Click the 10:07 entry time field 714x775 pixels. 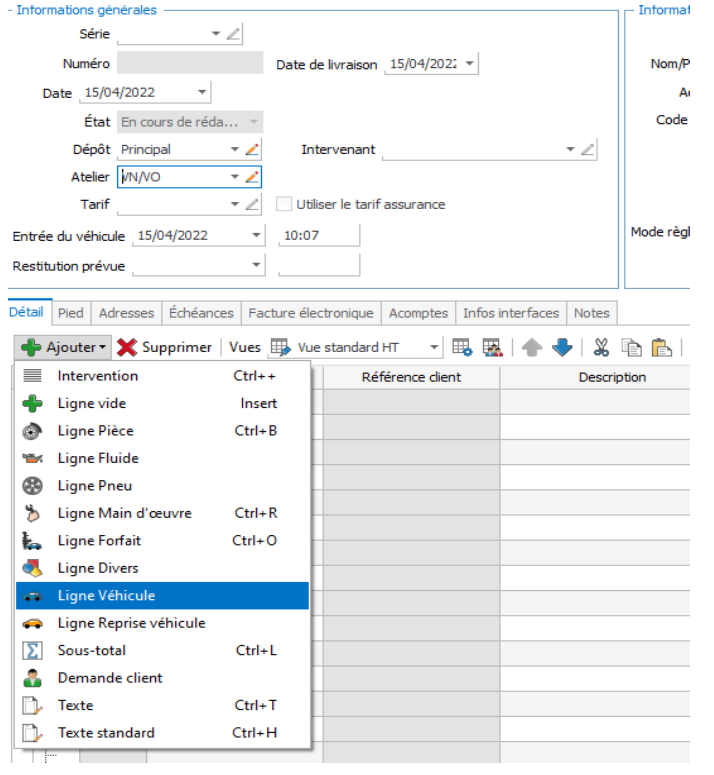tap(319, 235)
